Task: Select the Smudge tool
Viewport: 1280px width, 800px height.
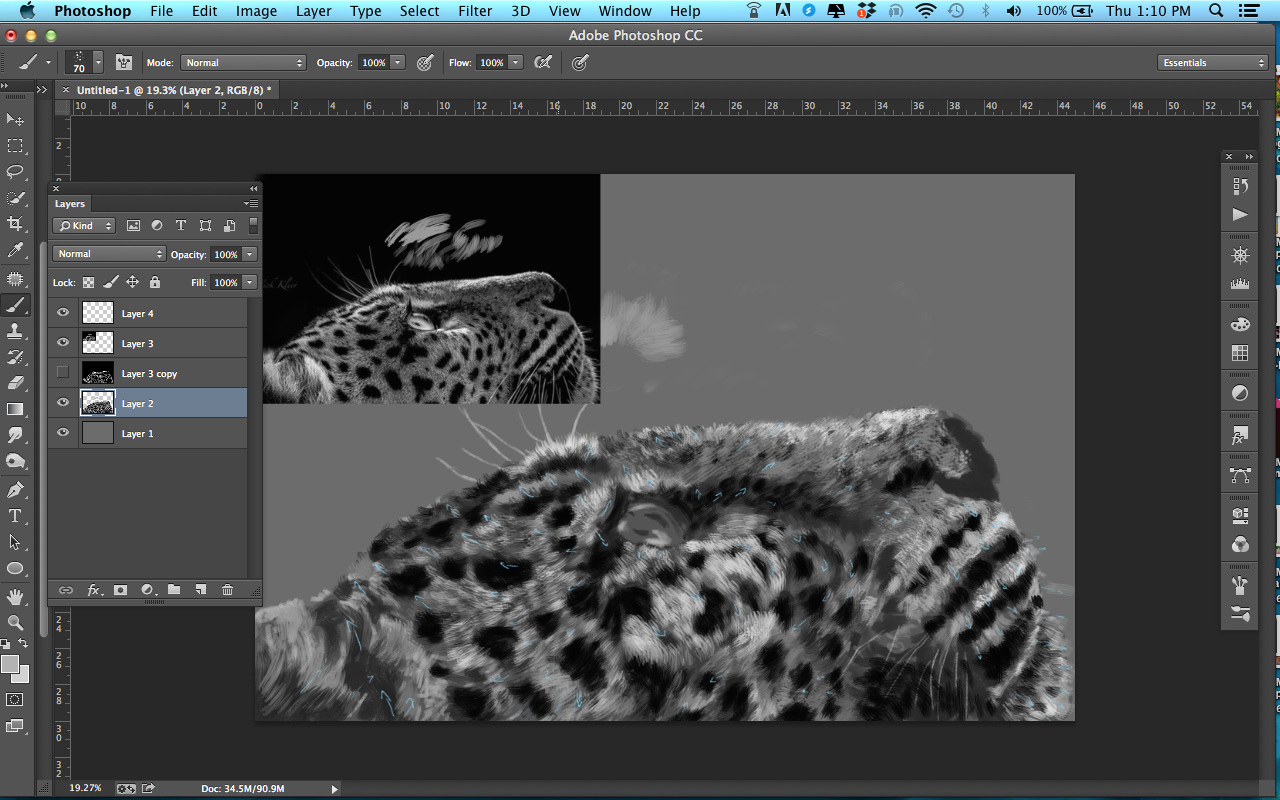Action: pyautogui.click(x=15, y=435)
